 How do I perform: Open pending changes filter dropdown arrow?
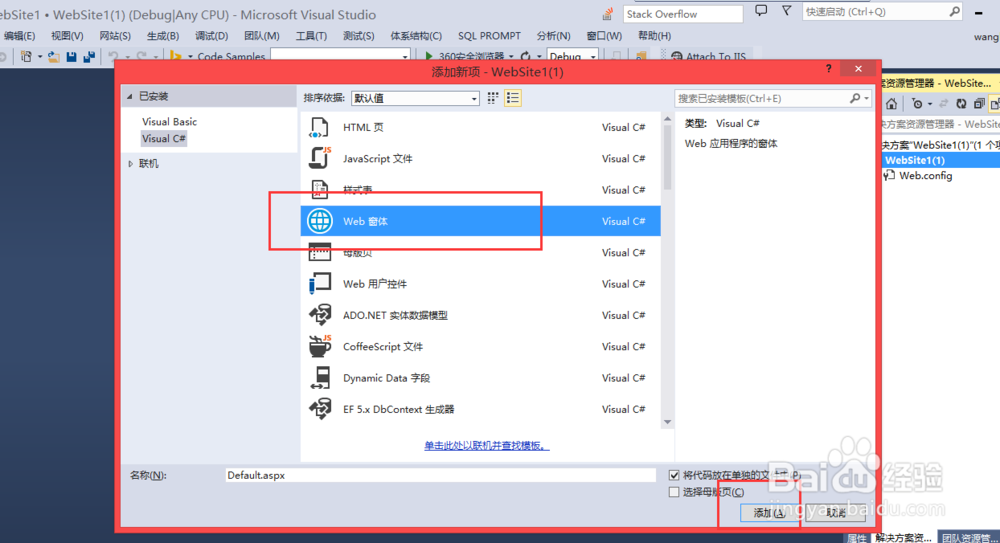coord(930,104)
